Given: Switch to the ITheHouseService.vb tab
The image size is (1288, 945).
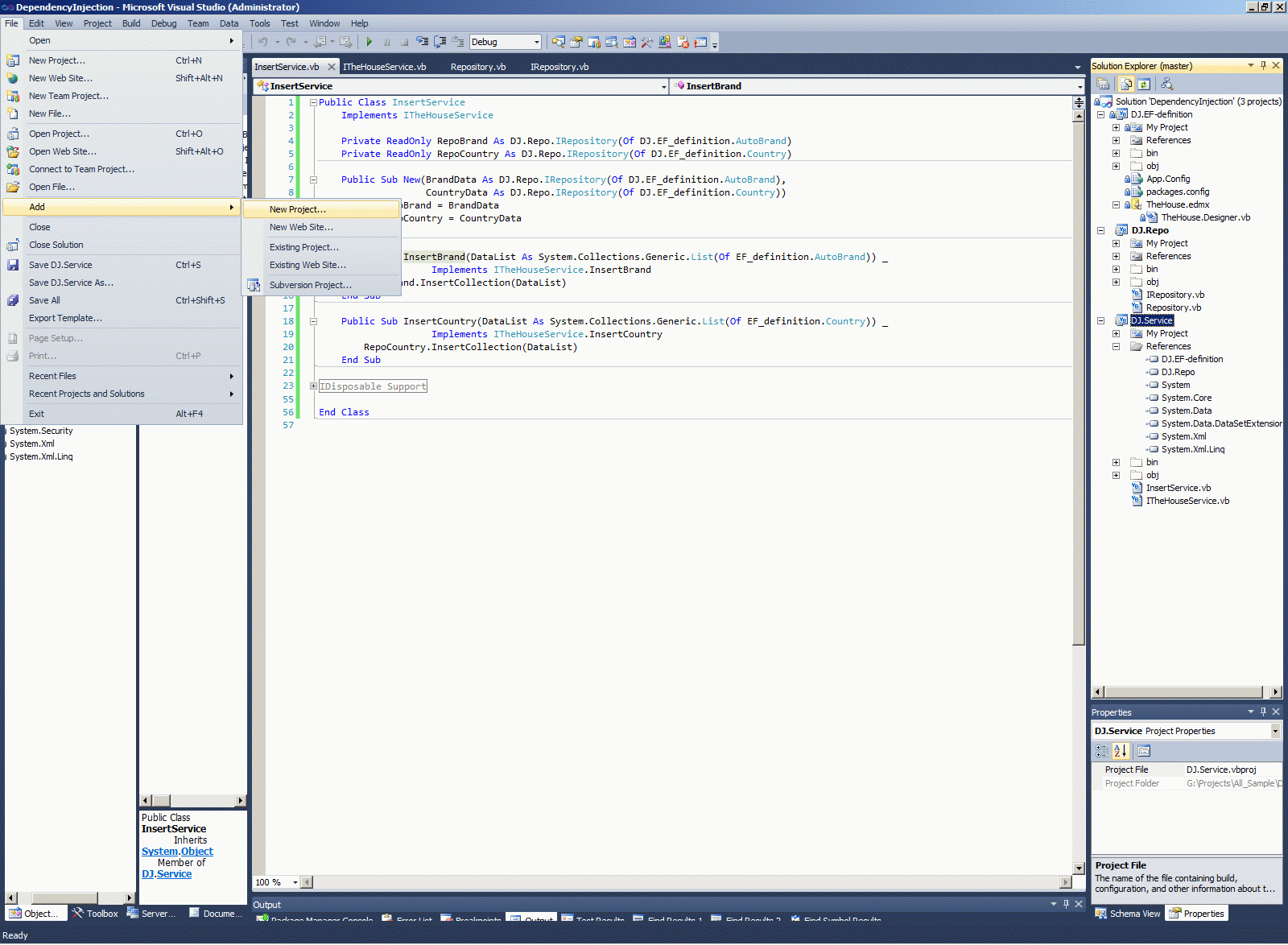Looking at the screenshot, I should tap(384, 67).
